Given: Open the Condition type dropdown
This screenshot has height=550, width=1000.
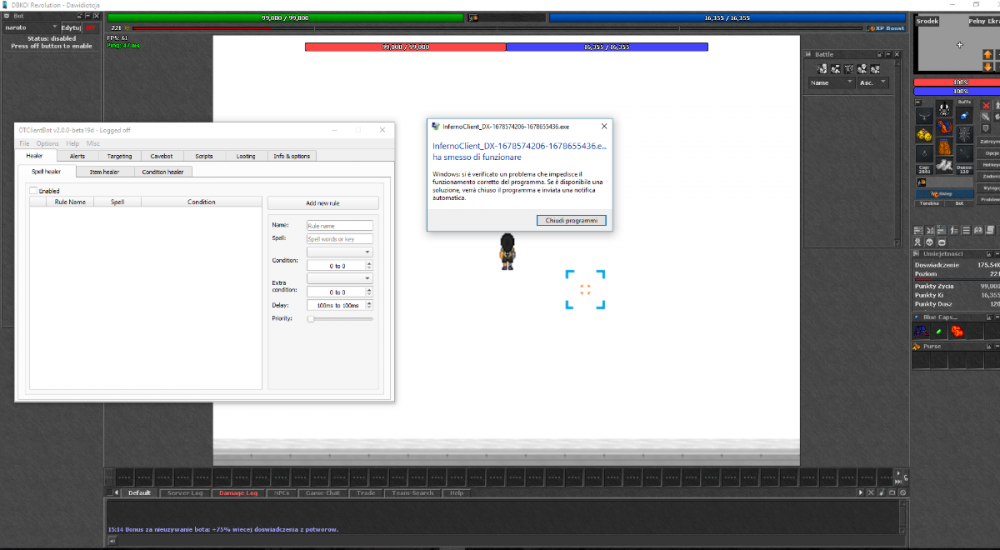Looking at the screenshot, I should [339, 252].
